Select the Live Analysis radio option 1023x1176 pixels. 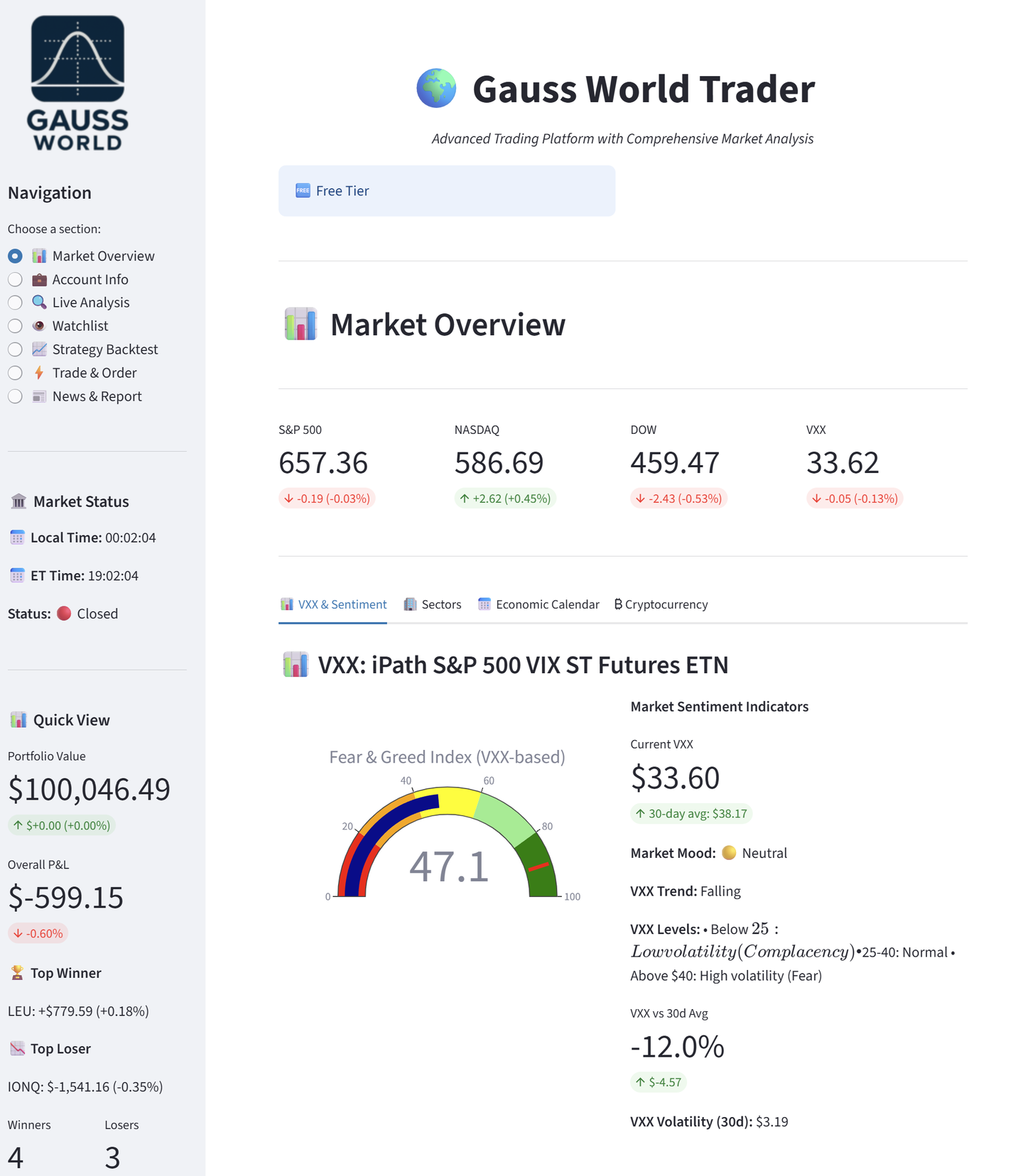15,303
